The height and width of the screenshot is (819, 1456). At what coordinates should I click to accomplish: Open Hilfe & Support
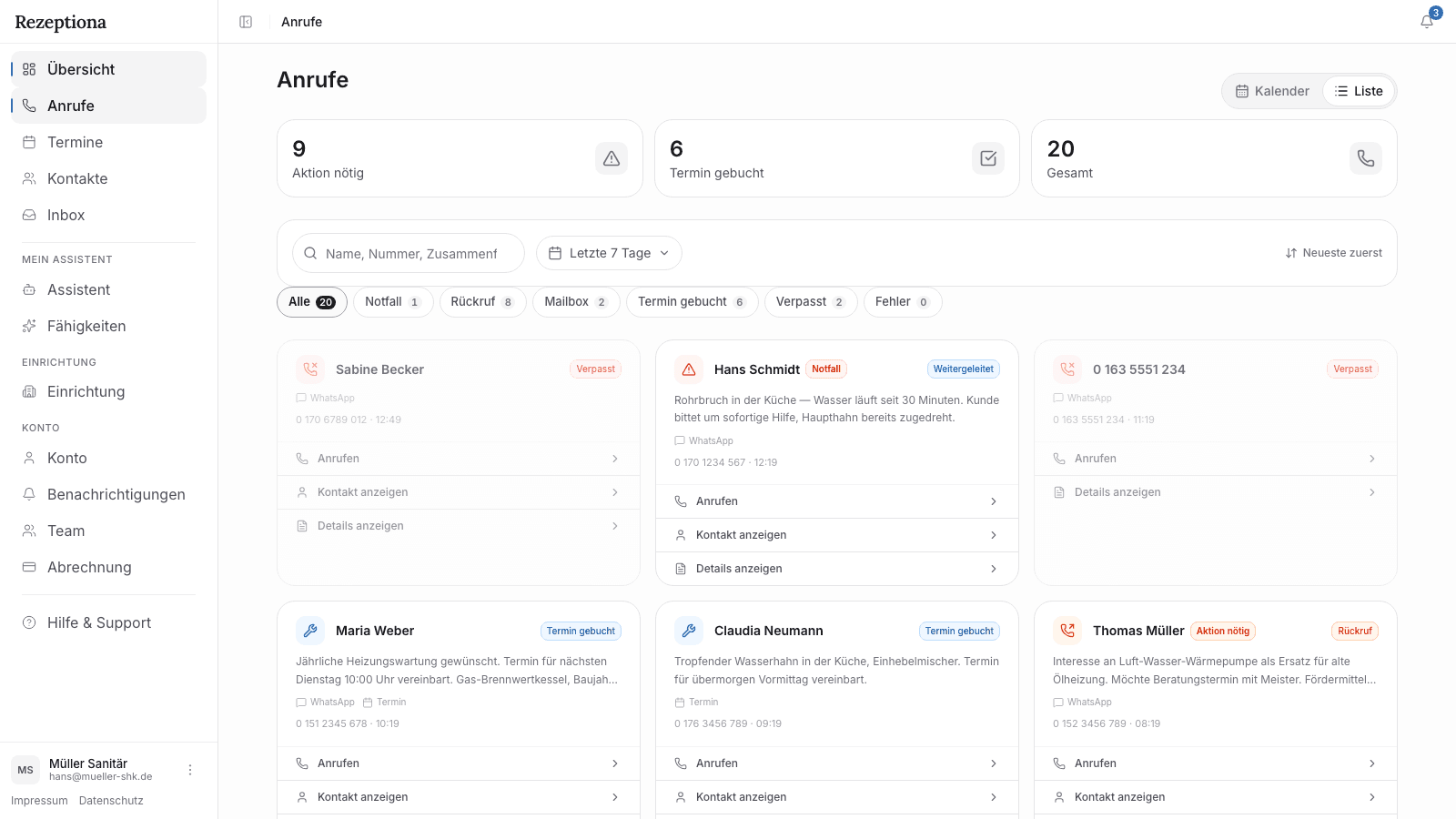(x=108, y=622)
